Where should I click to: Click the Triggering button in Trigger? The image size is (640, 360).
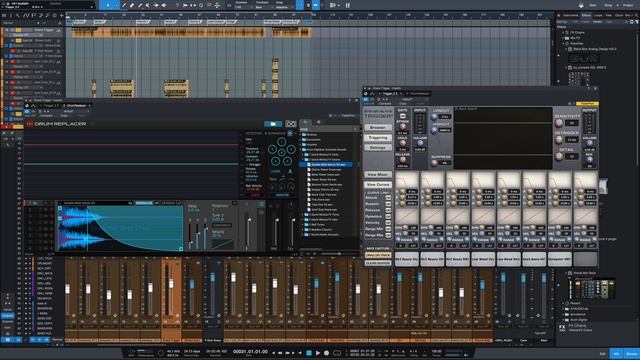(378, 138)
